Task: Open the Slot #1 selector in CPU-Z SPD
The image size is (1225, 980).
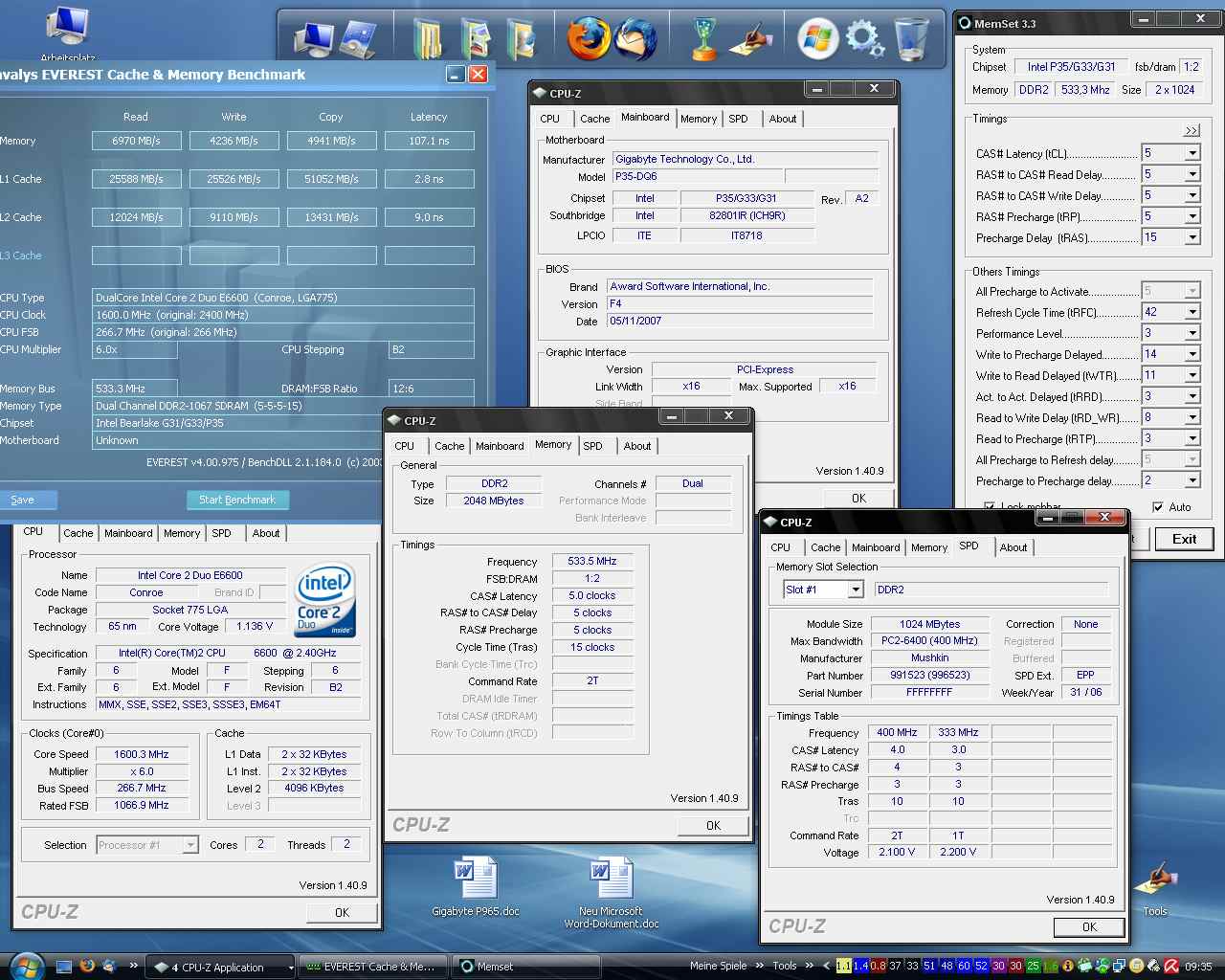Action: (823, 590)
